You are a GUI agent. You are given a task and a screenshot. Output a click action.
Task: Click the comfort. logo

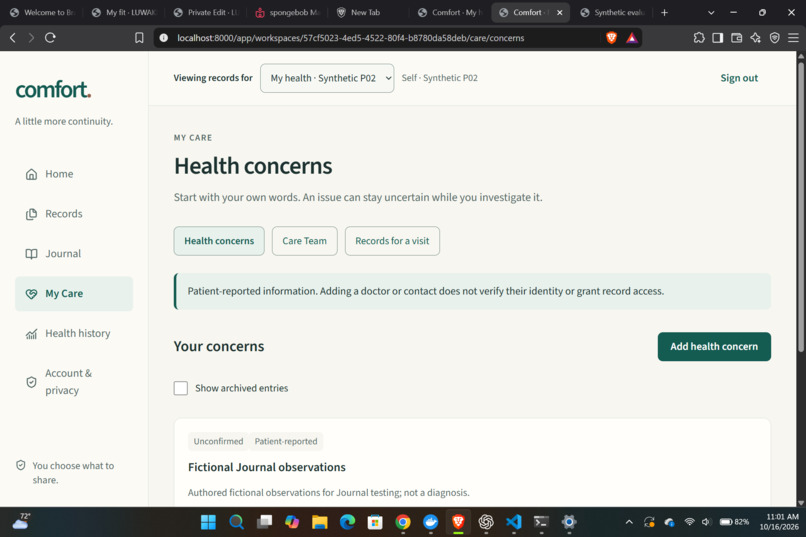[53, 89]
